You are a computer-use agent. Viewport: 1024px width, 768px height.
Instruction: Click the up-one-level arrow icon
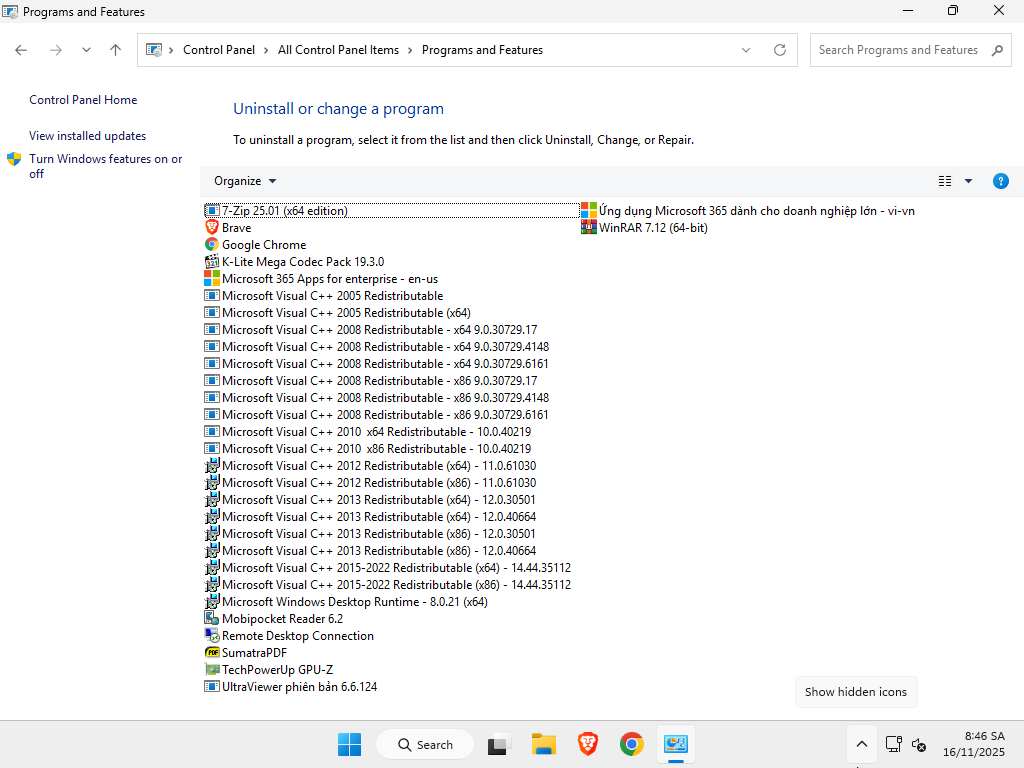[115, 49]
